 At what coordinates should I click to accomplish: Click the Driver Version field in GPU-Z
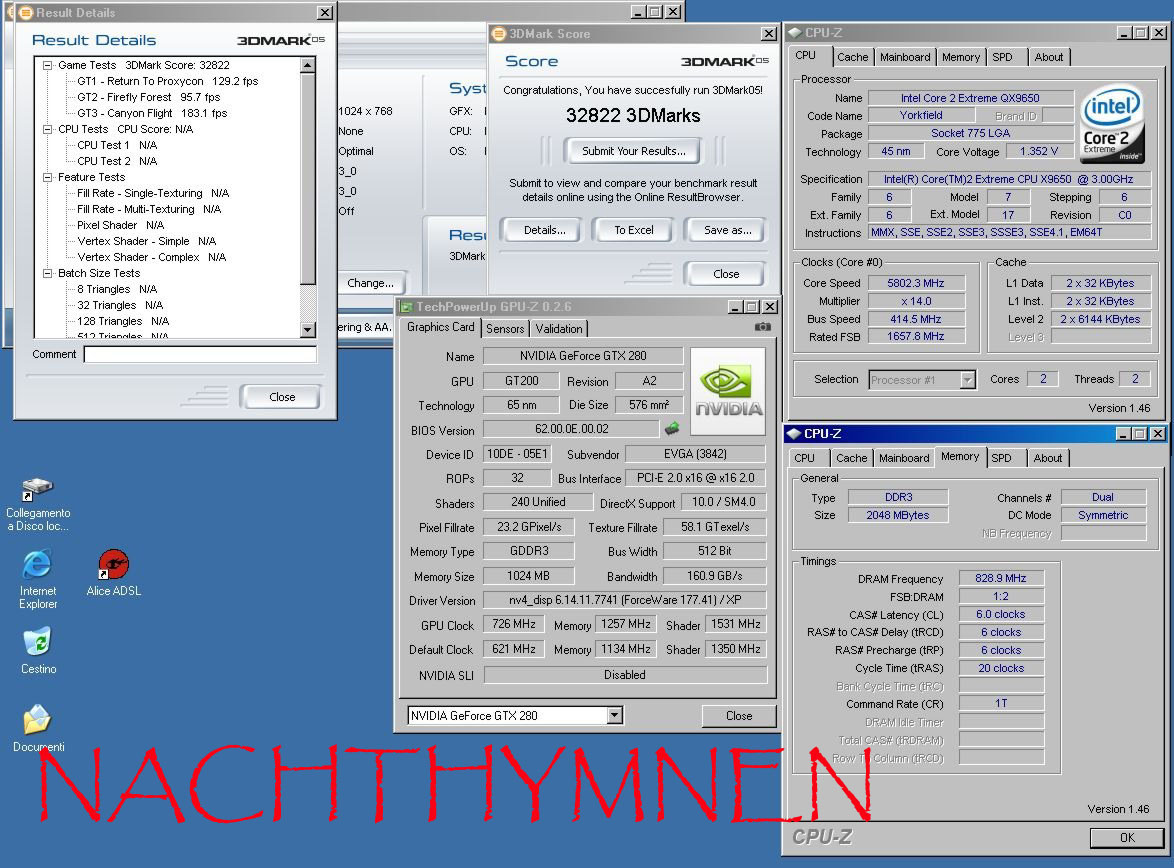point(625,600)
